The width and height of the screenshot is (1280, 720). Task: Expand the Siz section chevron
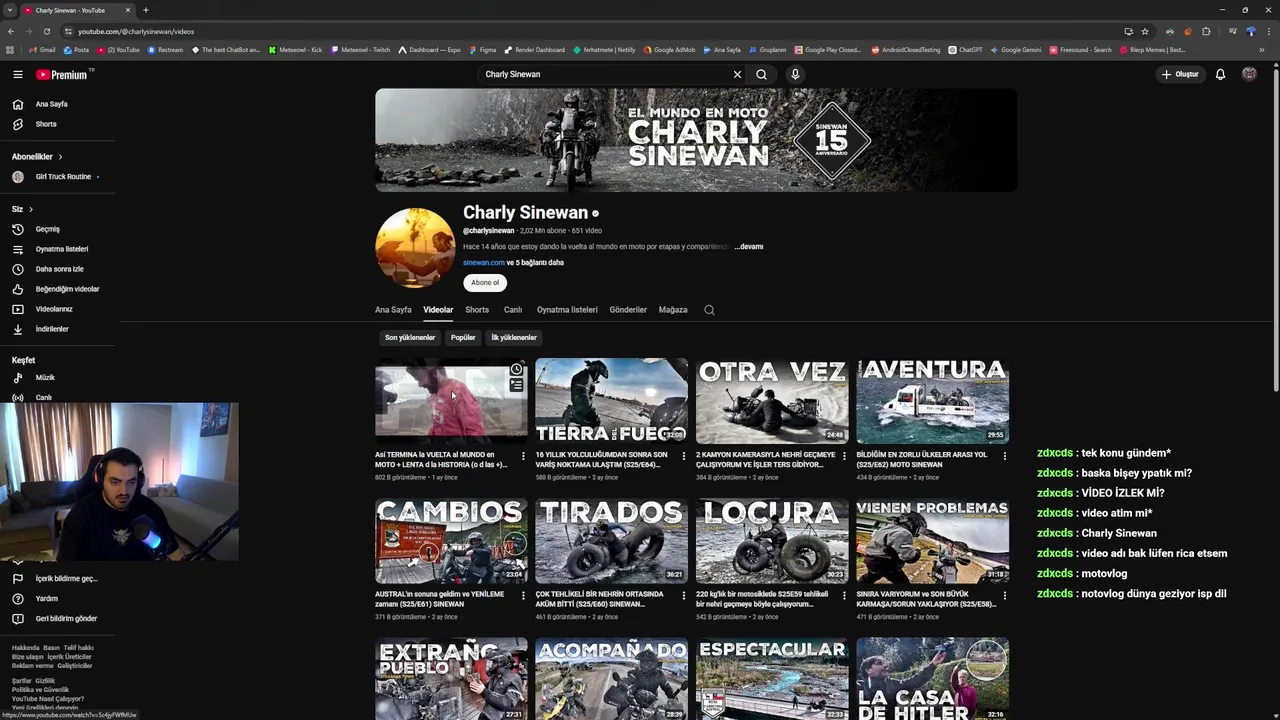(x=31, y=209)
